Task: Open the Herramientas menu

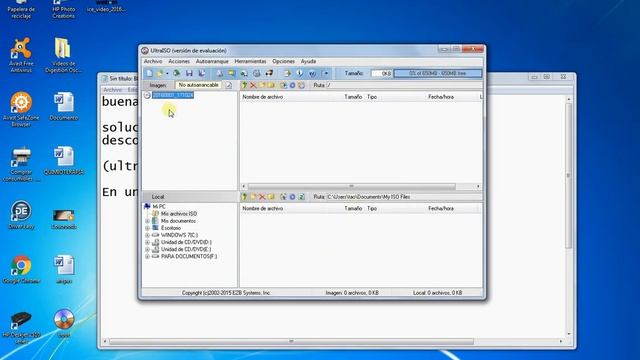Action: [x=250, y=61]
